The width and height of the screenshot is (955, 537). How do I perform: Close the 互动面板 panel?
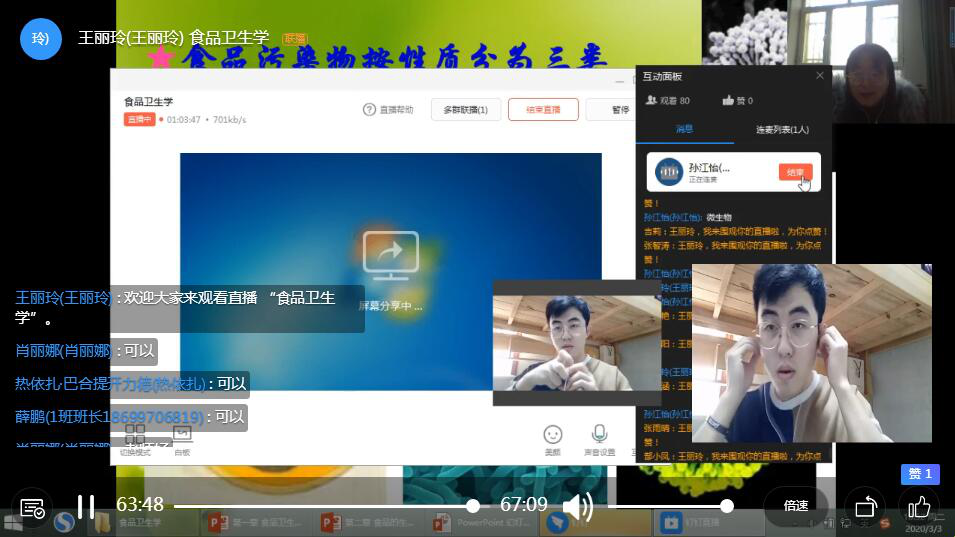(820, 76)
